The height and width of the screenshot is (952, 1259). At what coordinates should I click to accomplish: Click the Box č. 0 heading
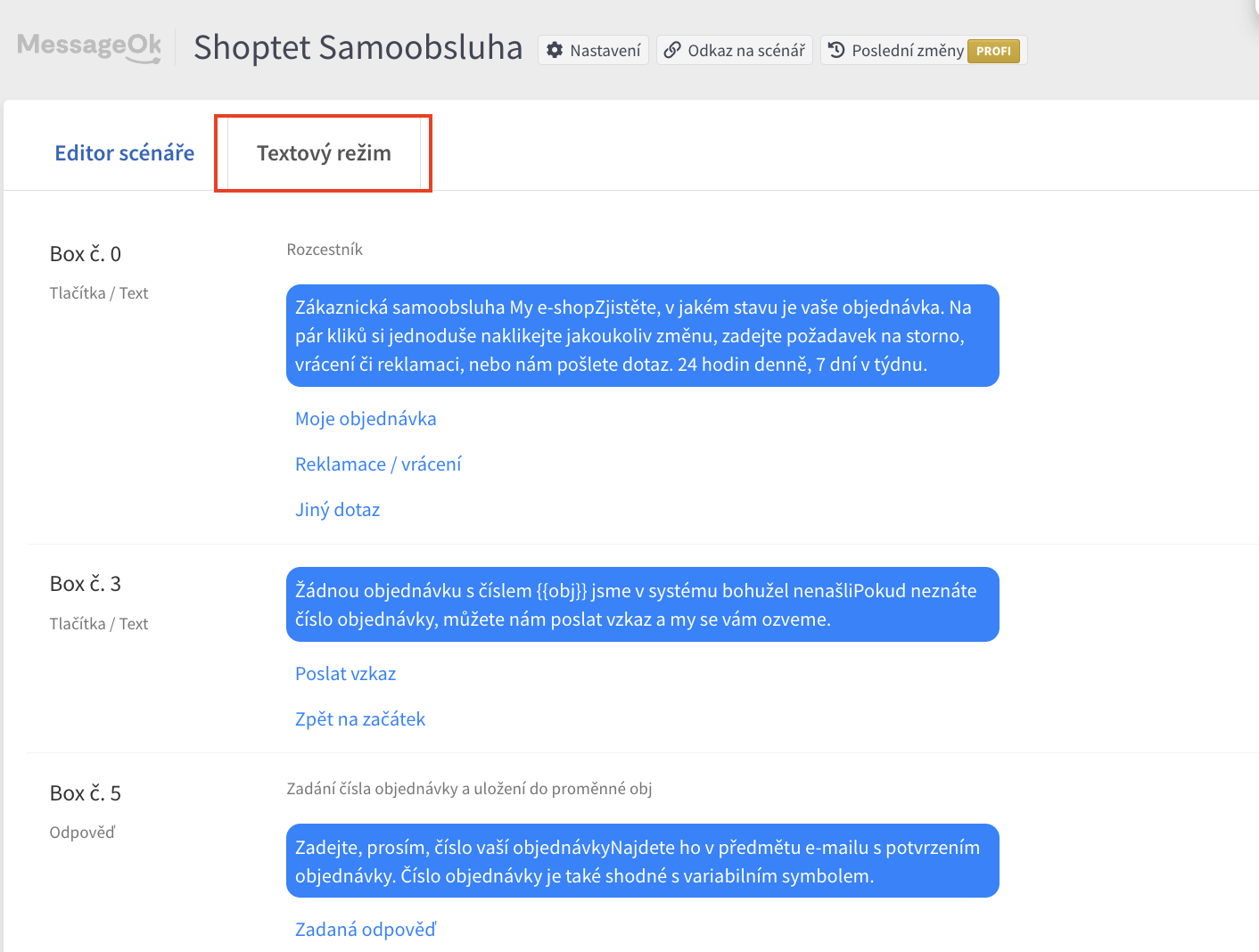(x=86, y=254)
